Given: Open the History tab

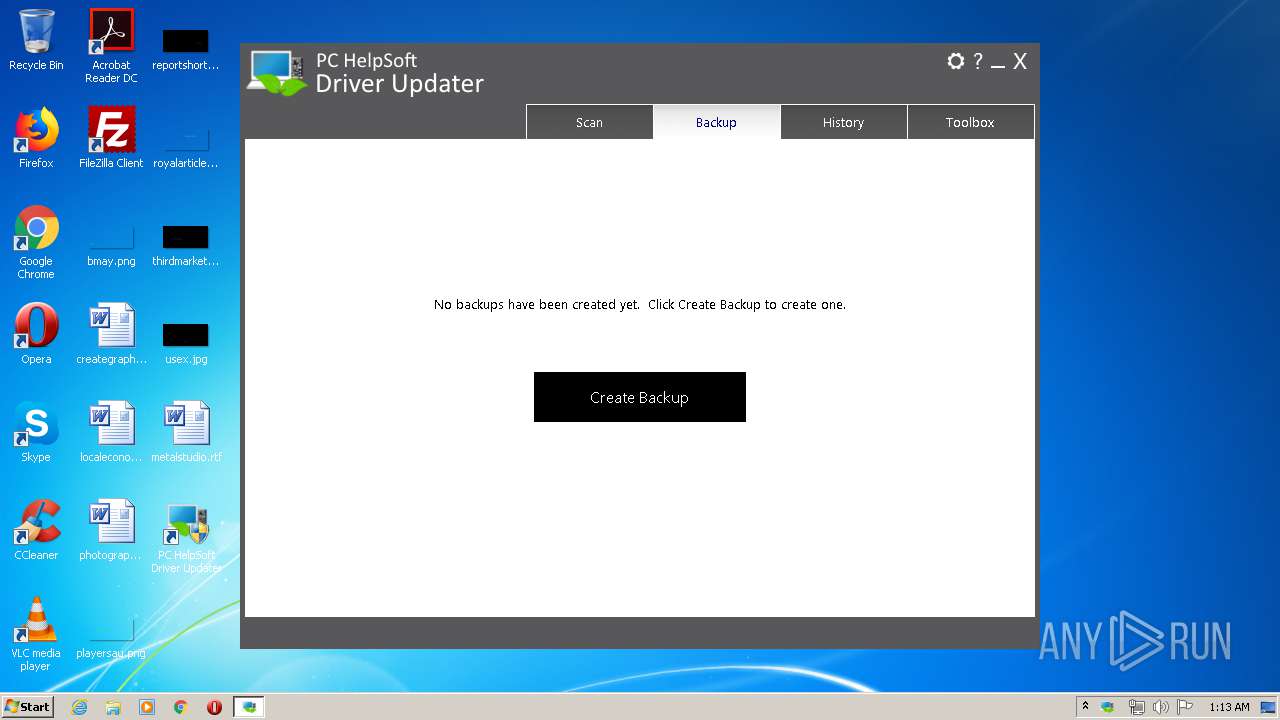Looking at the screenshot, I should 843,122.
